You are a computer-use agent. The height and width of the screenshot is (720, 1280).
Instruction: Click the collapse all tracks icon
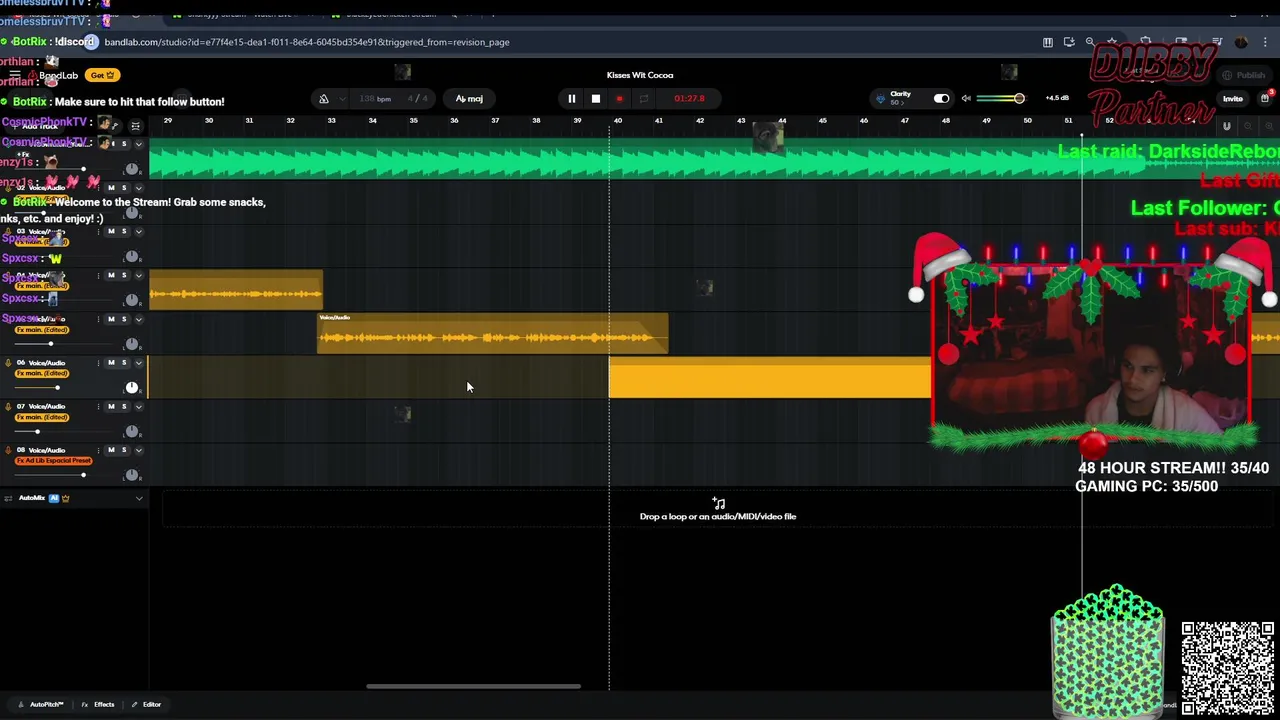[135, 126]
